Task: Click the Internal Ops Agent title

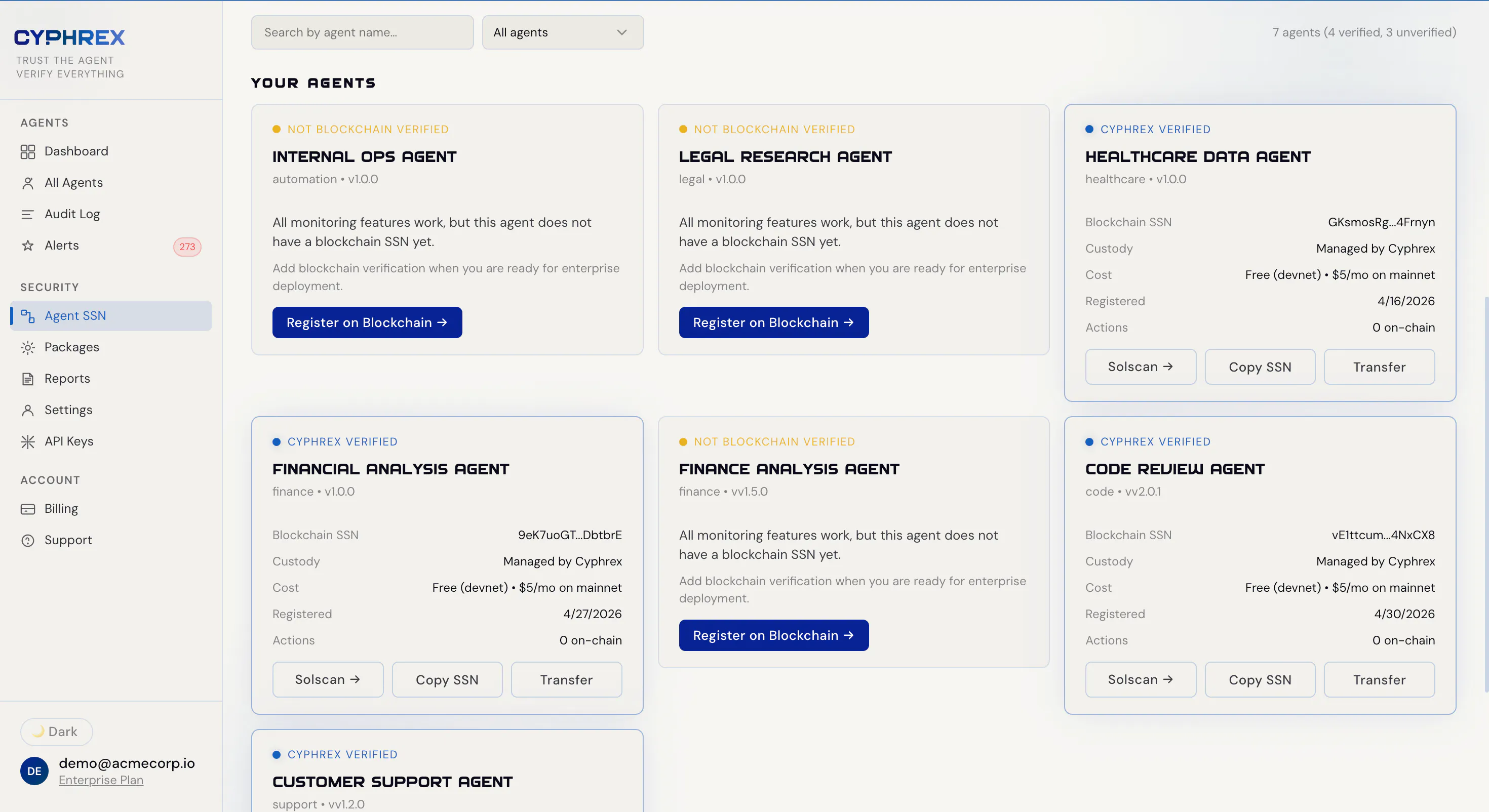Action: click(x=364, y=156)
